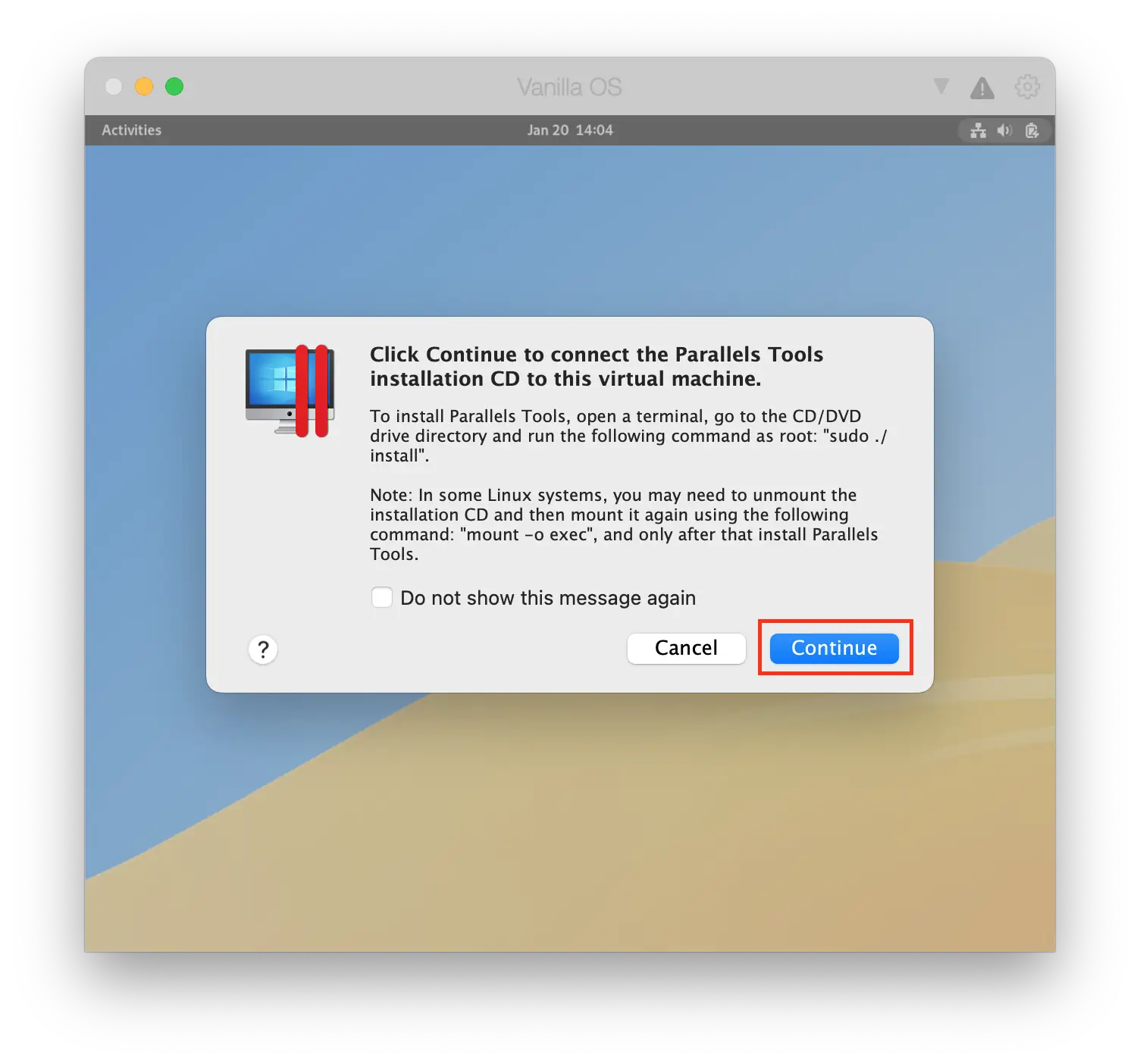Click the Parallels Desktop logo in dialog

[x=290, y=391]
